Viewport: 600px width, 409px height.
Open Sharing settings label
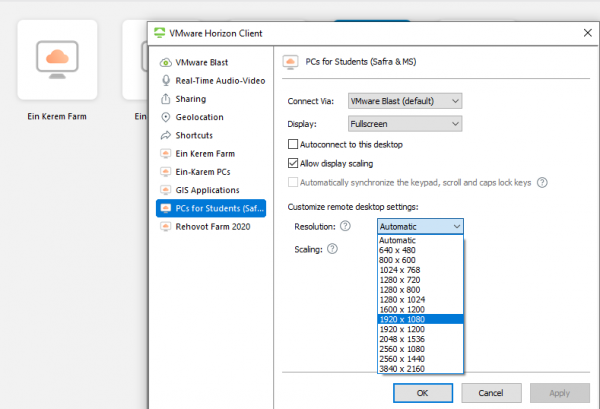191,99
